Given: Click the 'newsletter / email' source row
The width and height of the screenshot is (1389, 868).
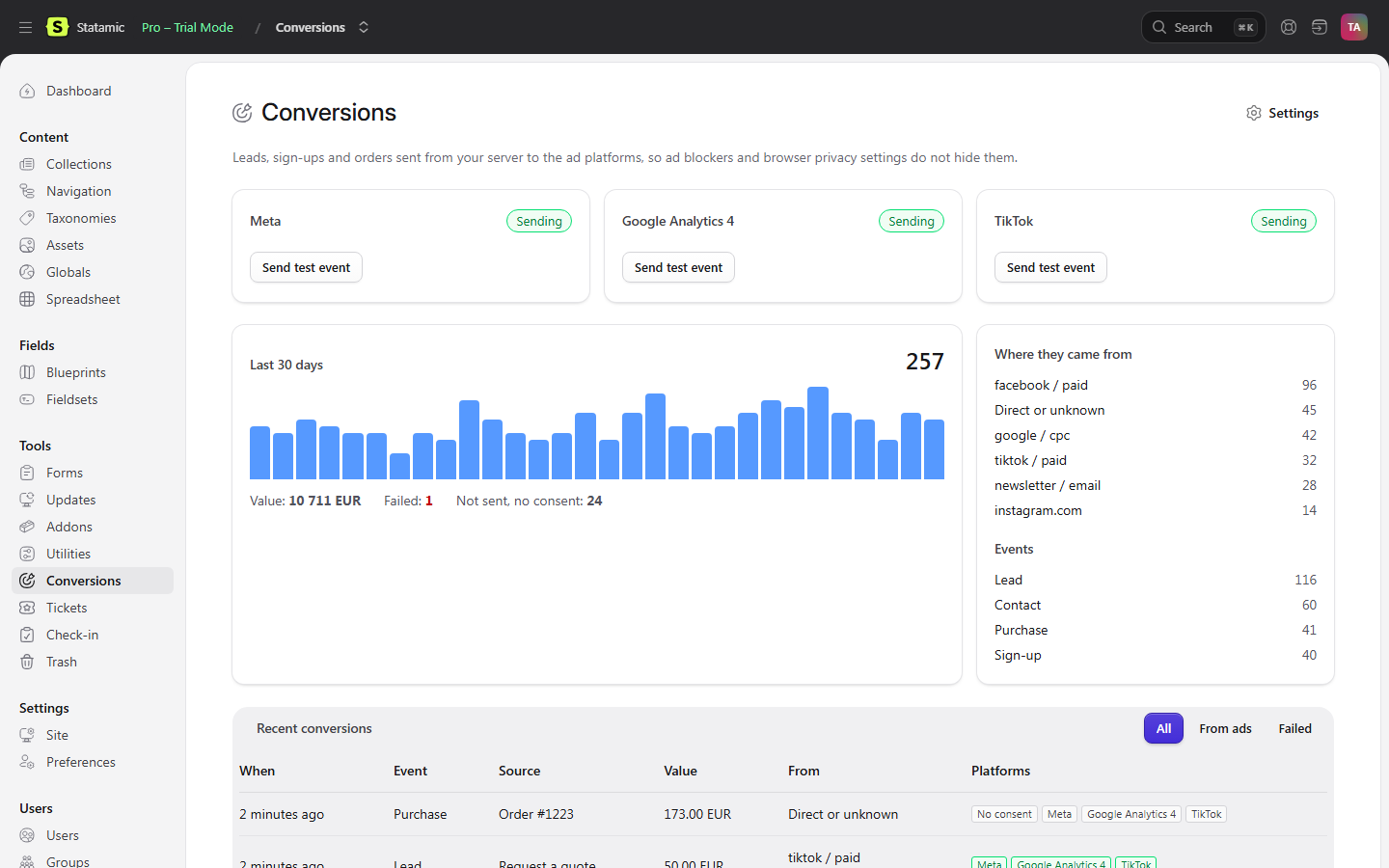Looking at the screenshot, I should tap(1156, 485).
